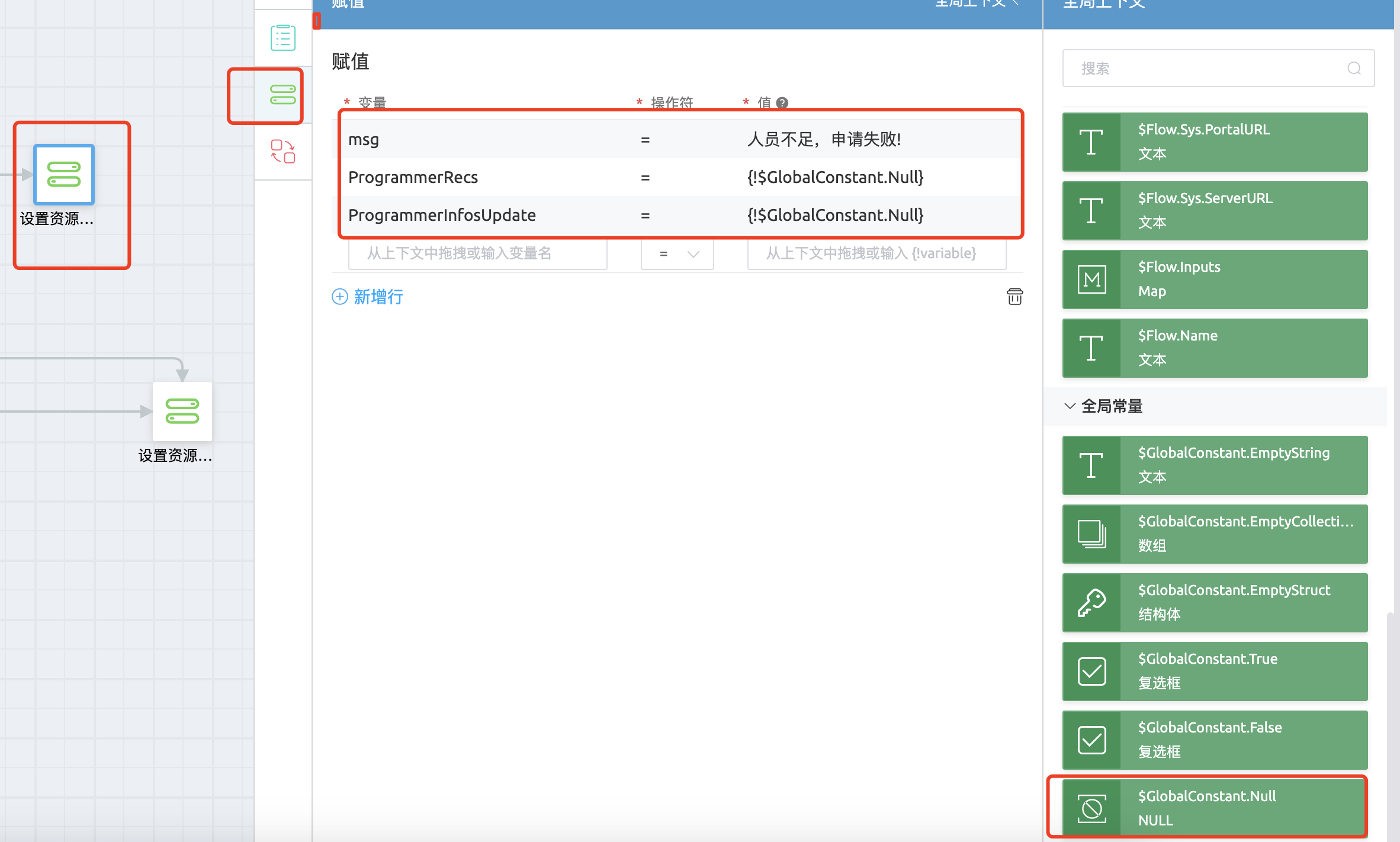Collapse the 全局常量 section
The width and height of the screenshot is (1400, 842).
1070,406
